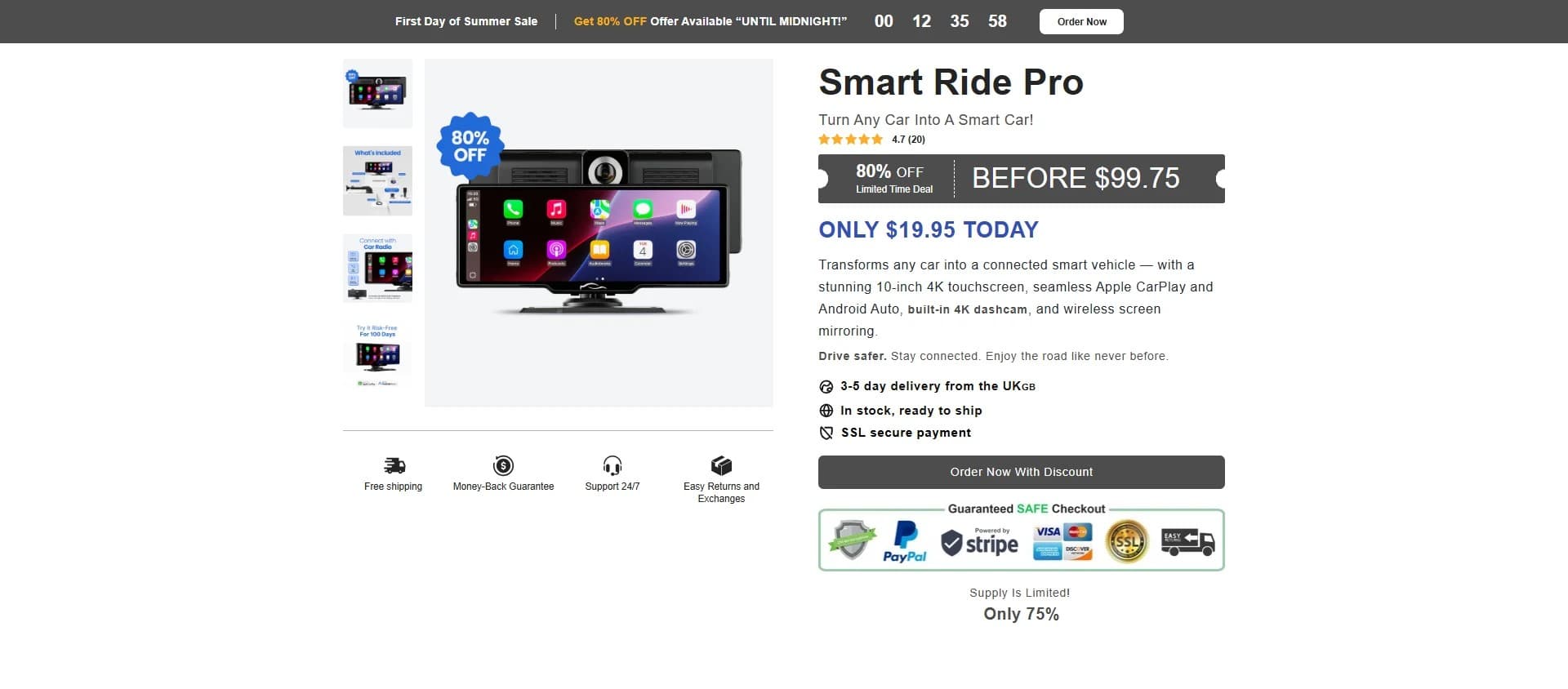Click the Free shipping truck icon
Viewport: 1568px width, 689px height.
(394, 465)
